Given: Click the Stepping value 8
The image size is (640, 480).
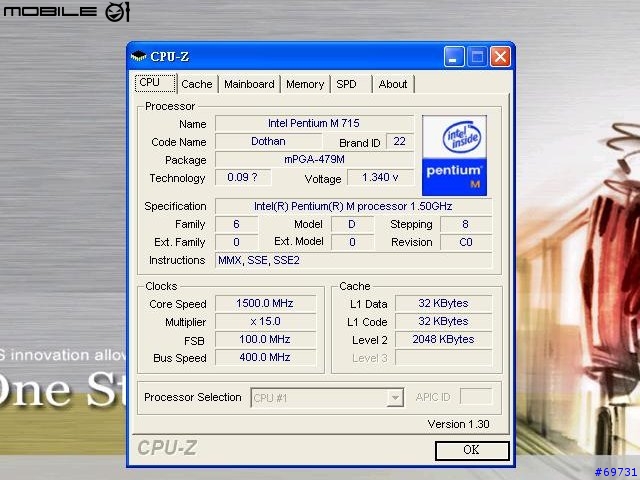Looking at the screenshot, I should (466, 224).
